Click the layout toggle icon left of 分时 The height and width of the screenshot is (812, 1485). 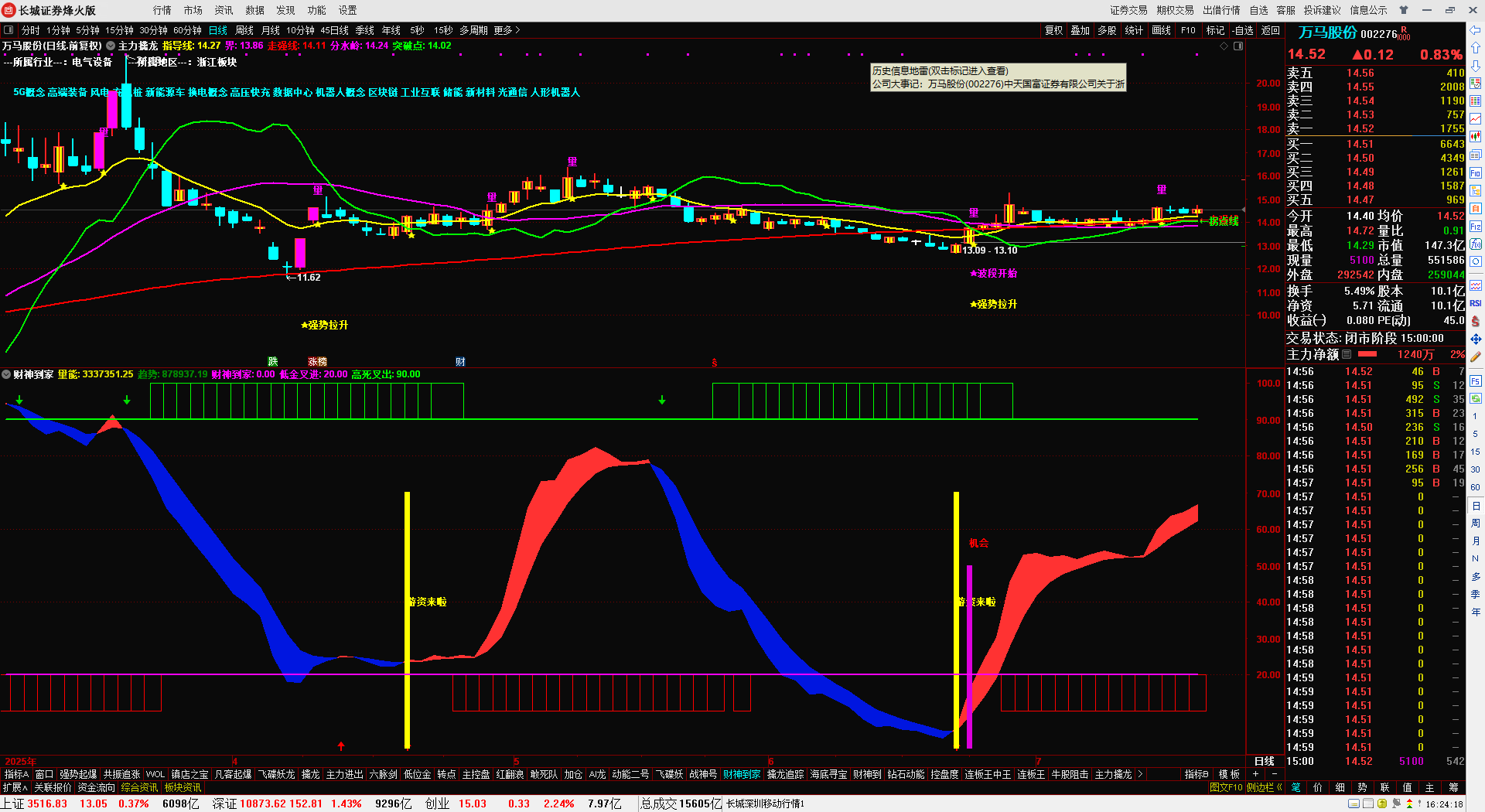9,30
